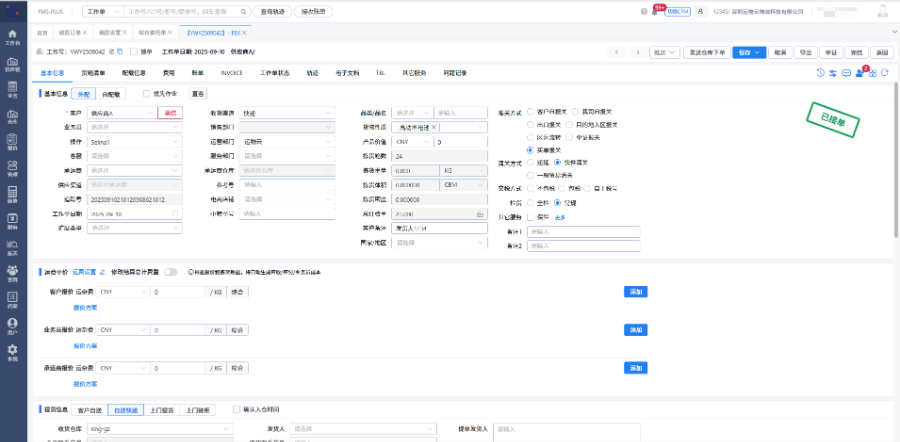
Task: Click the comment bubble icon
Action: pyautogui.click(x=845, y=72)
